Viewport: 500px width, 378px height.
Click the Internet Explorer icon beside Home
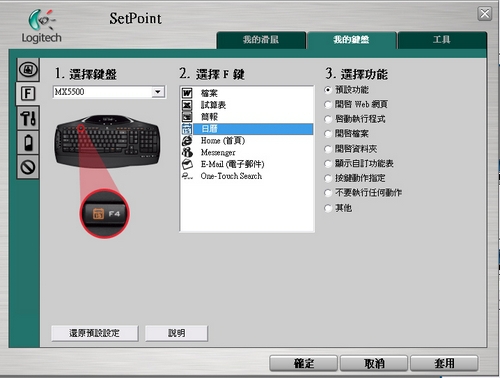click(187, 140)
